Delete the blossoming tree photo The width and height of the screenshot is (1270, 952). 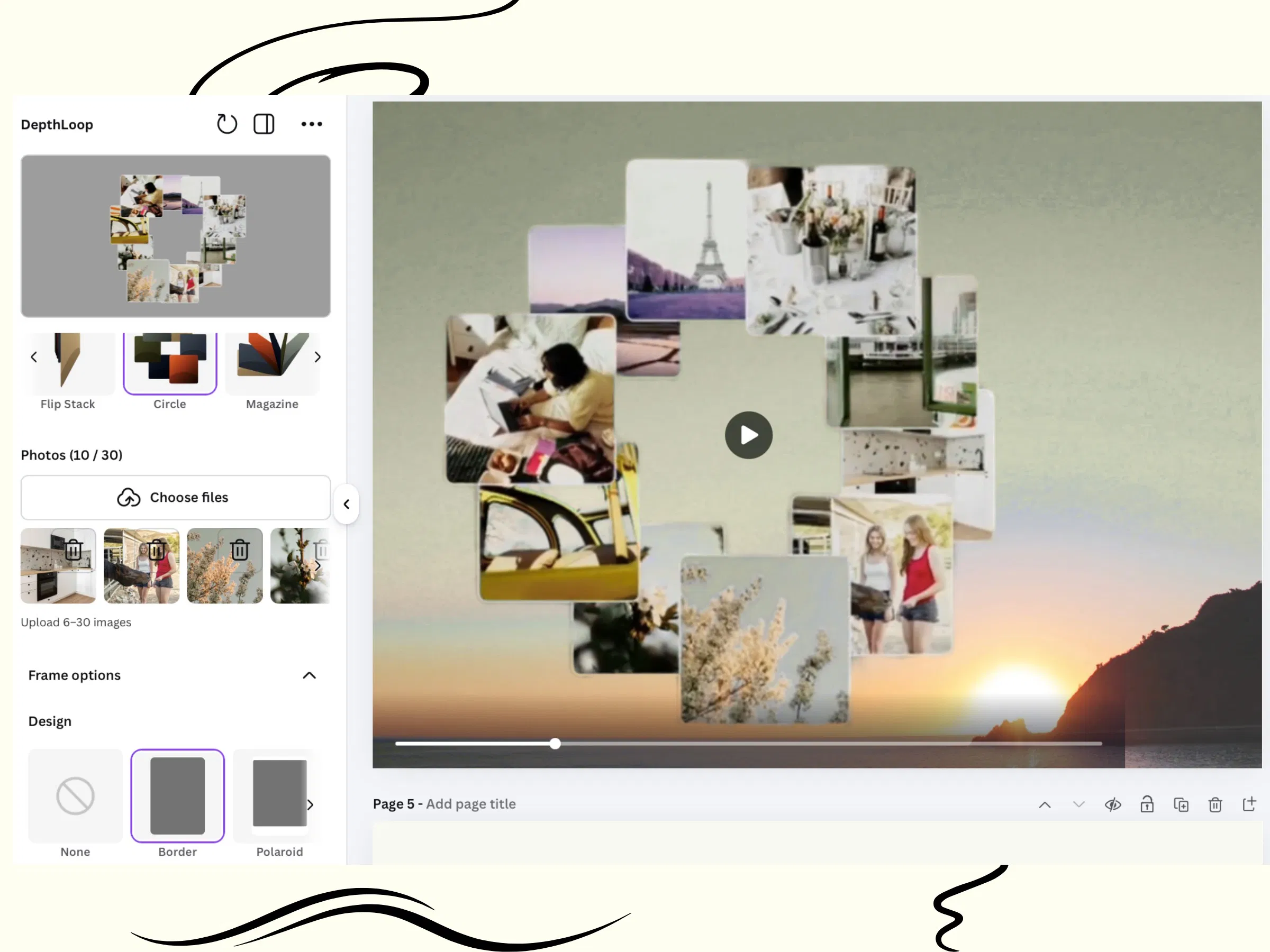[x=240, y=550]
